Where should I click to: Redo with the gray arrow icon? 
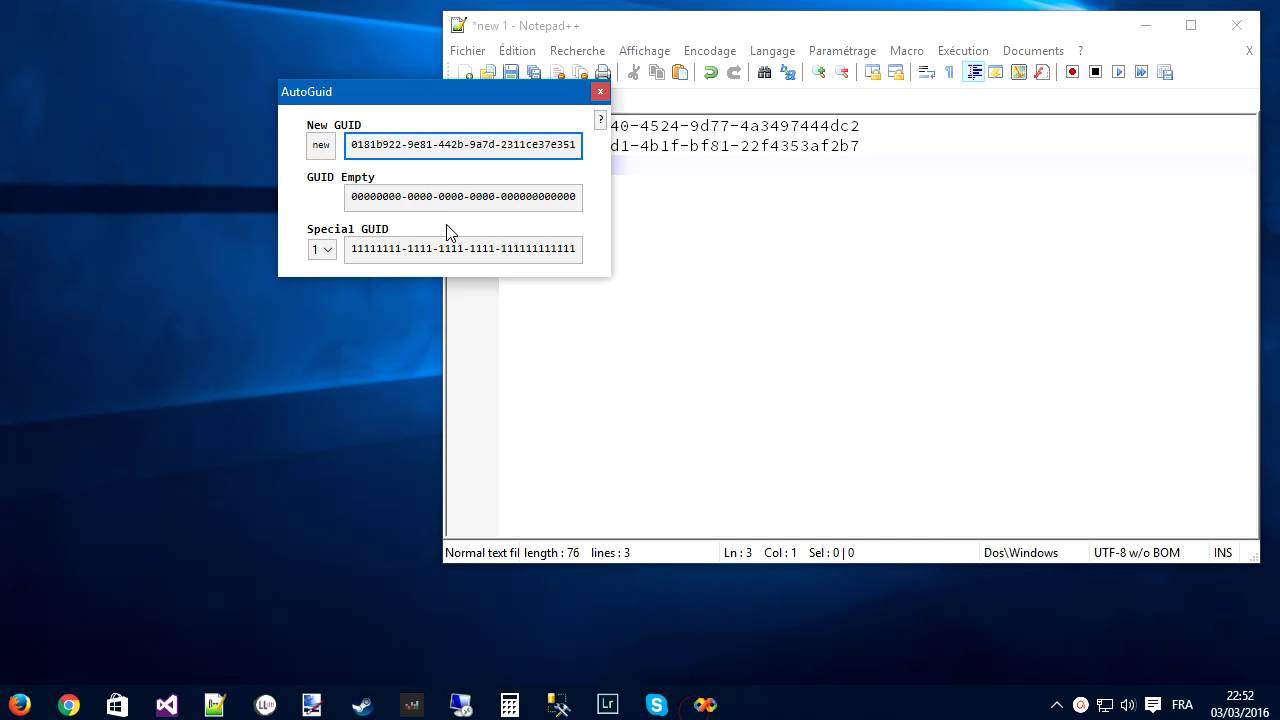pyautogui.click(x=733, y=72)
